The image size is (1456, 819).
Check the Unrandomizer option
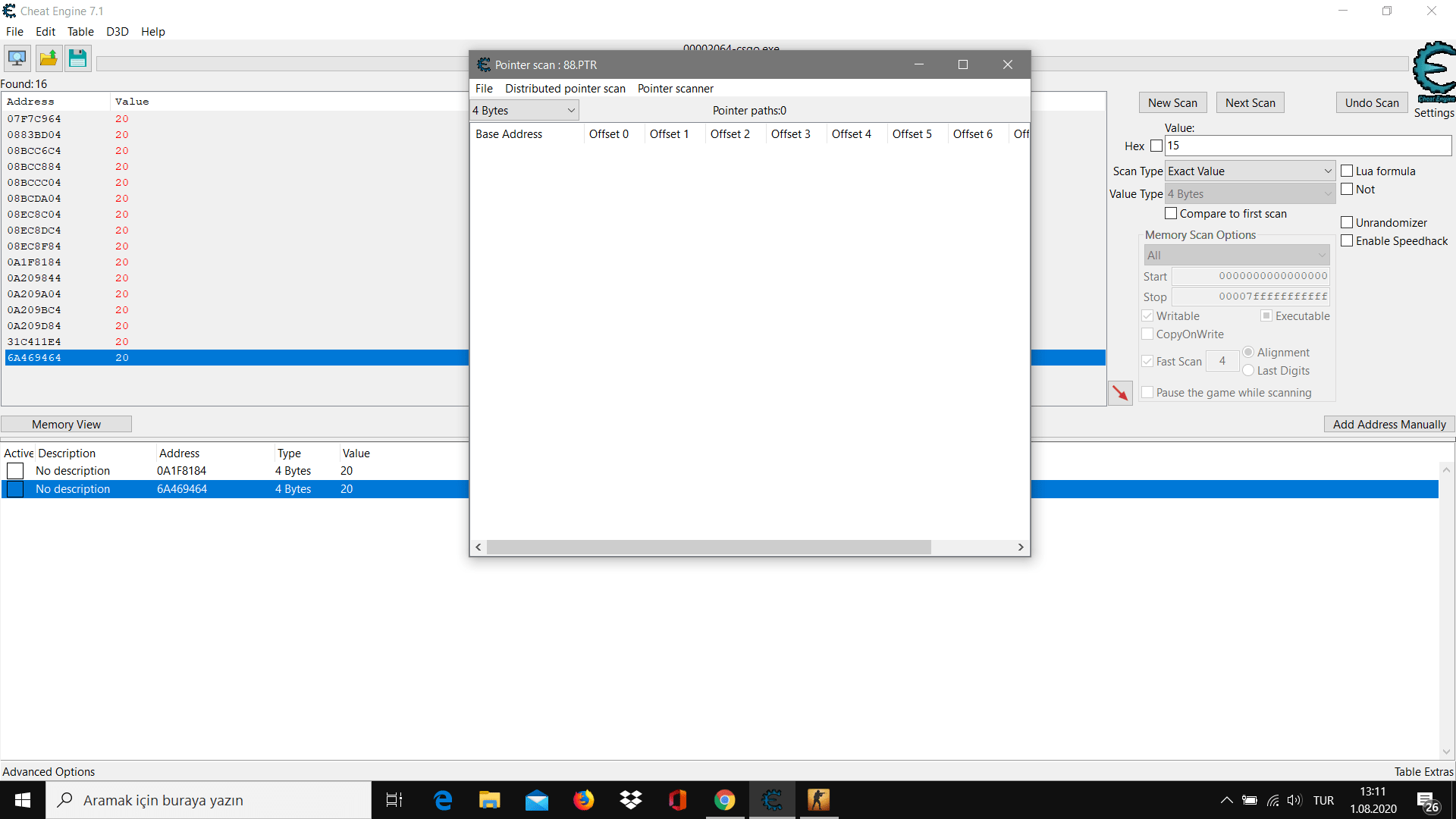click(x=1347, y=223)
